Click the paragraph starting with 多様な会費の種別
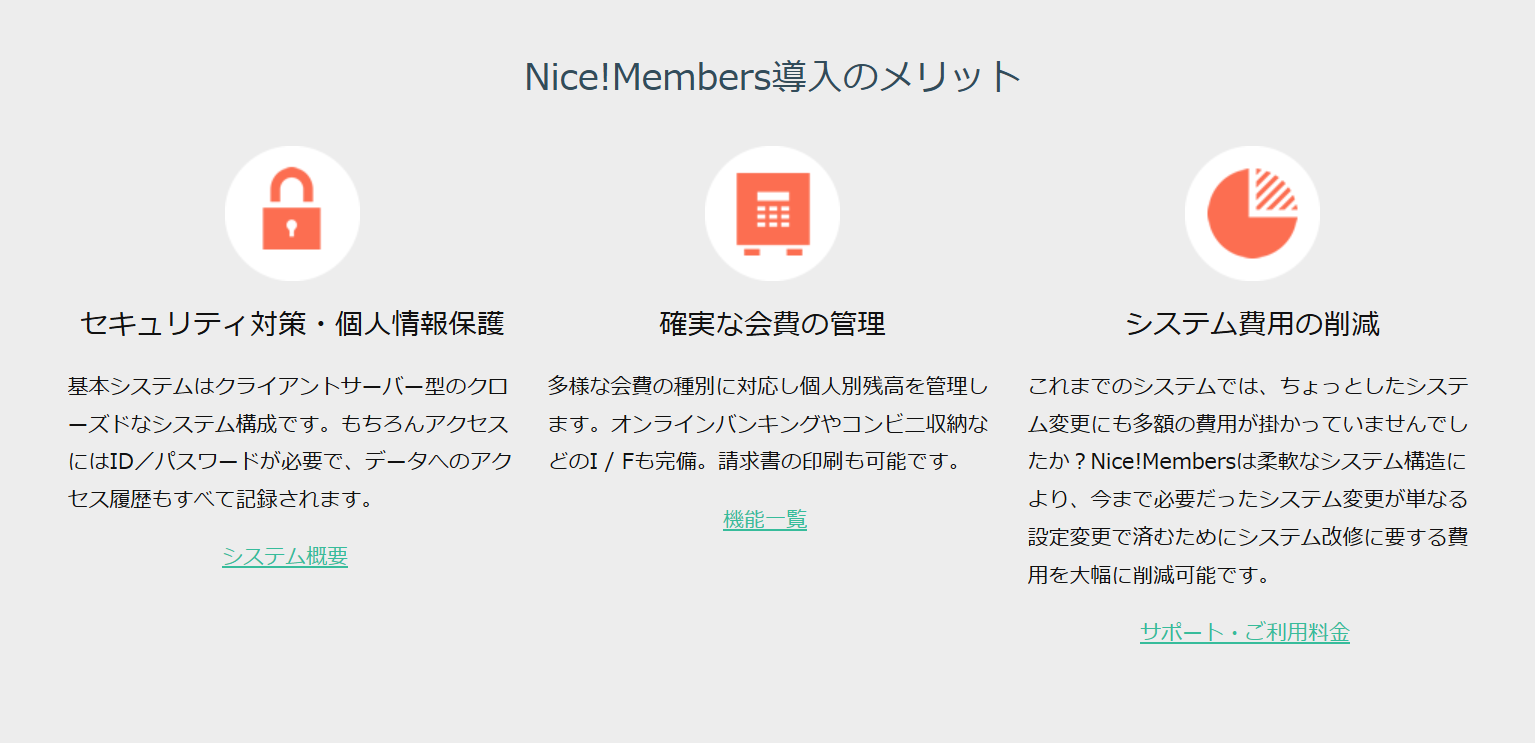 coord(768,423)
